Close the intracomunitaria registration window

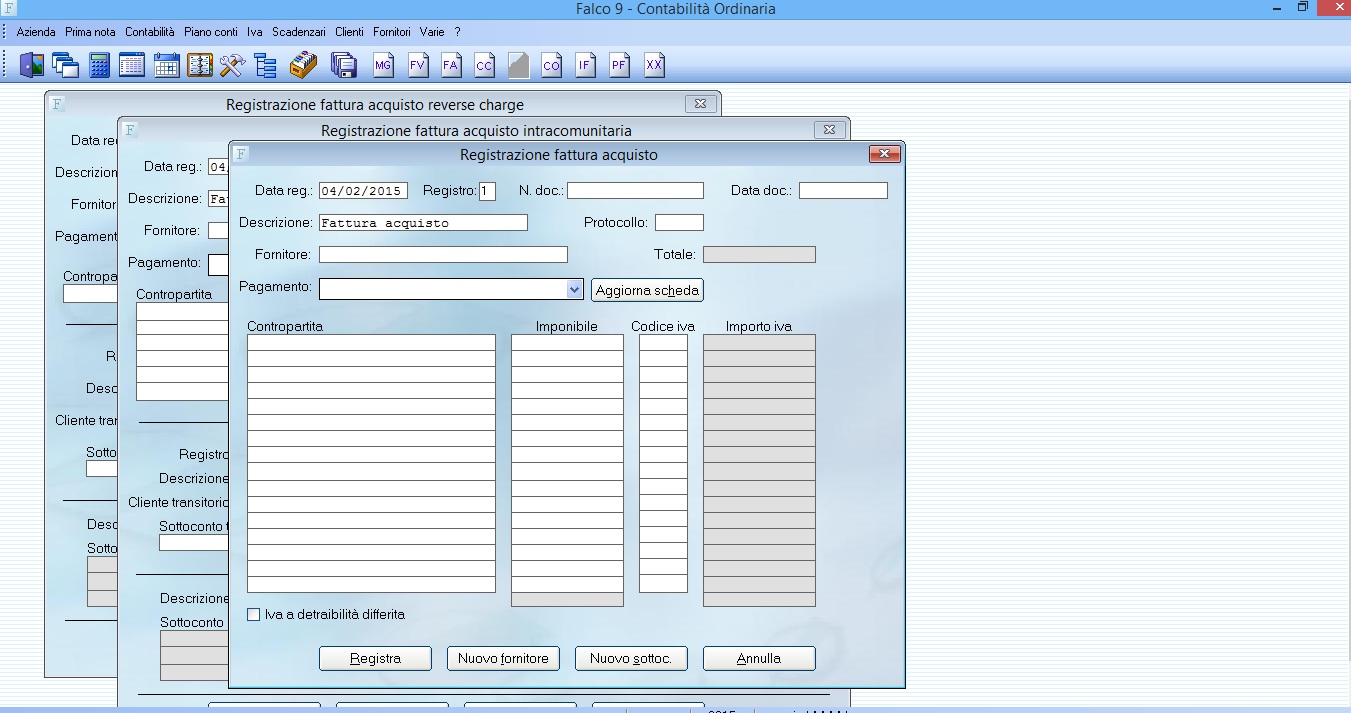(x=829, y=130)
